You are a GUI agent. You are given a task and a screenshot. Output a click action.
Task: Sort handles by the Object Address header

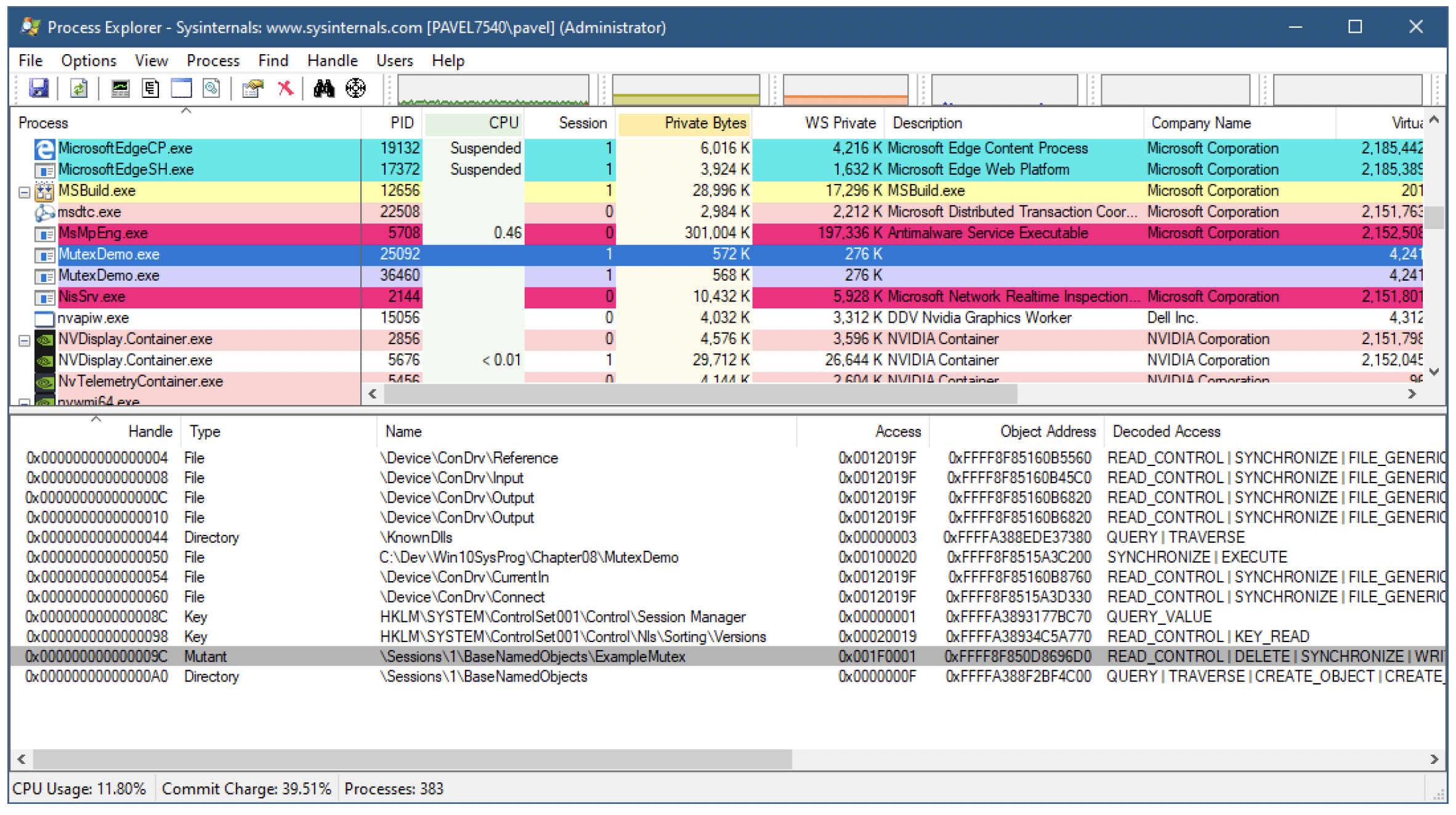point(1017,432)
